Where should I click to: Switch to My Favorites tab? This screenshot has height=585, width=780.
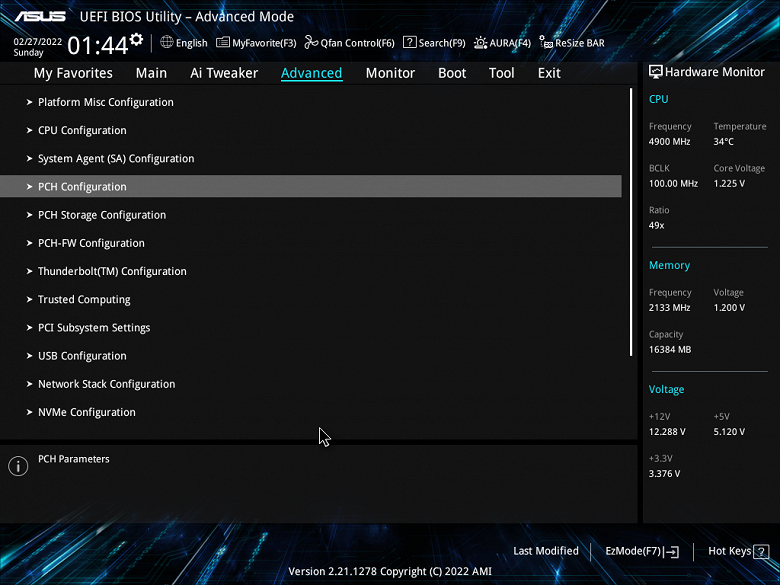(73, 73)
